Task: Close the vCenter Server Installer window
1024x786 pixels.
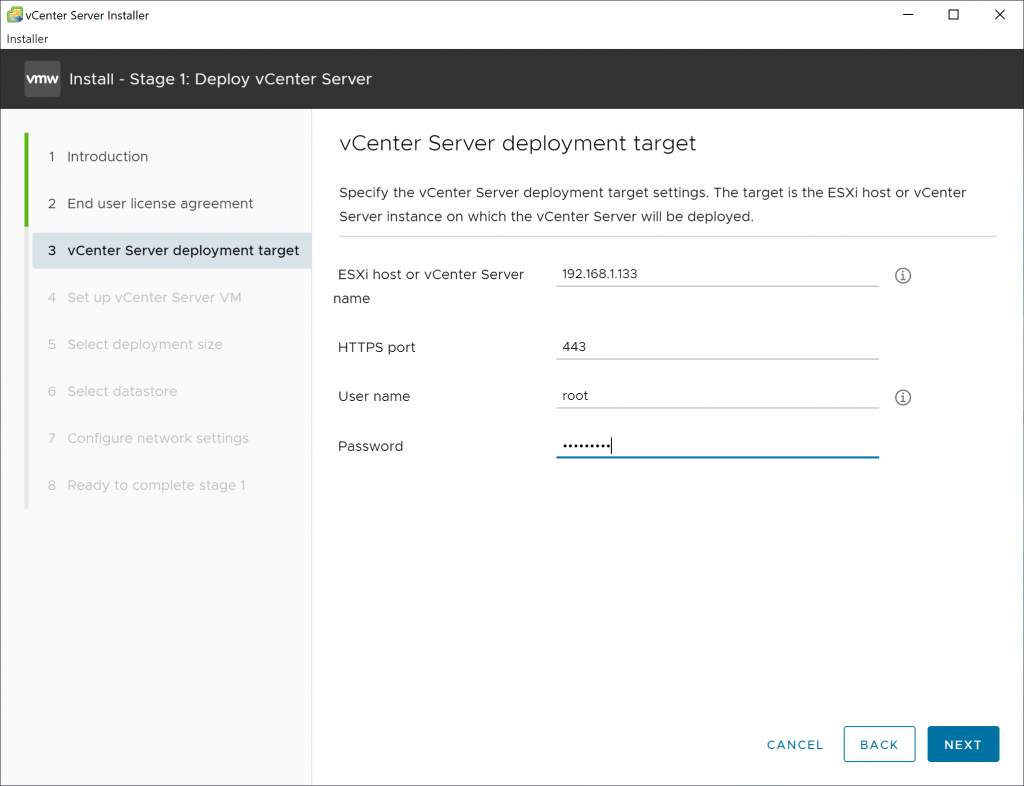Action: click(x=1000, y=14)
